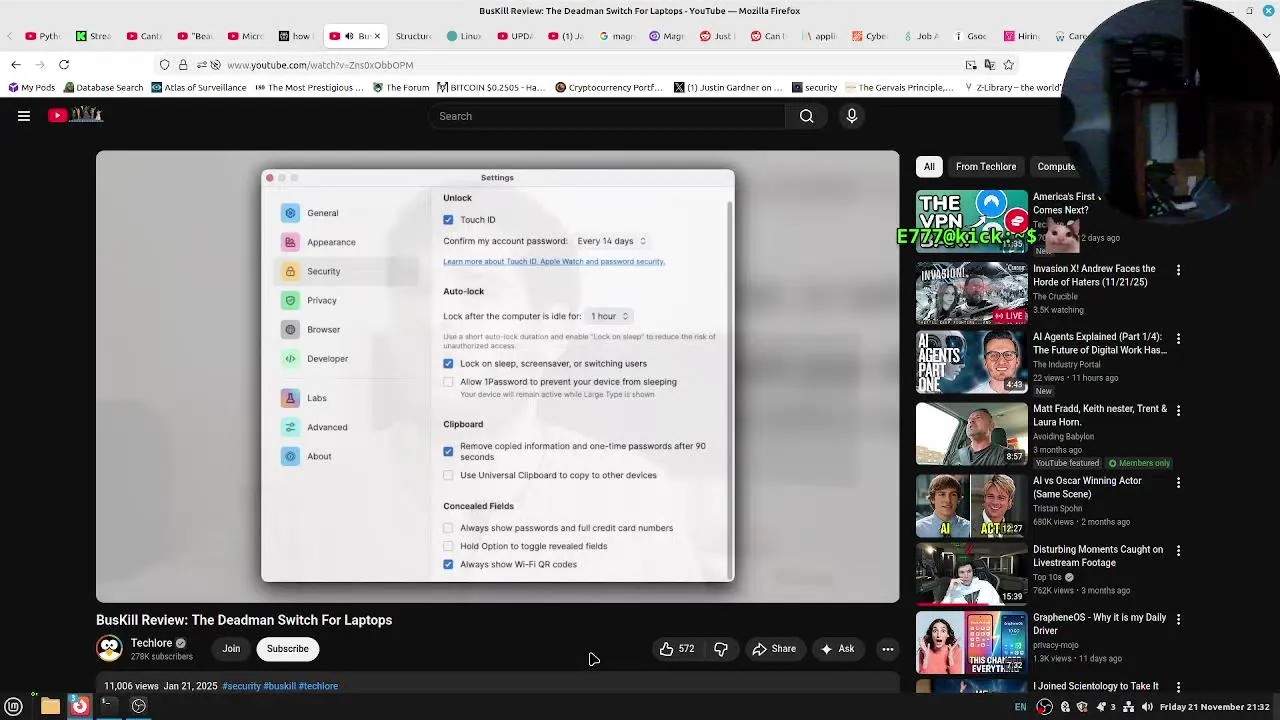Open the Linux Mint start menu
Viewport: 1280px width, 720px height.
(x=14, y=706)
